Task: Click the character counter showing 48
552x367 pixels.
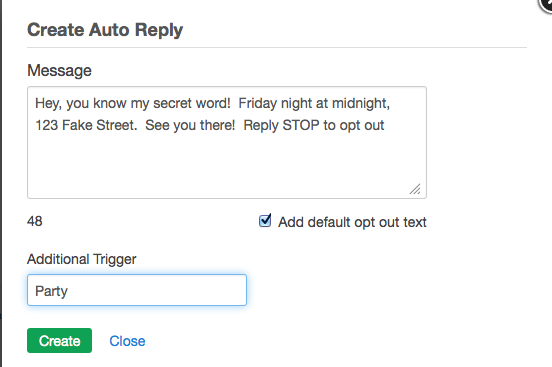Action: pyautogui.click(x=34, y=222)
